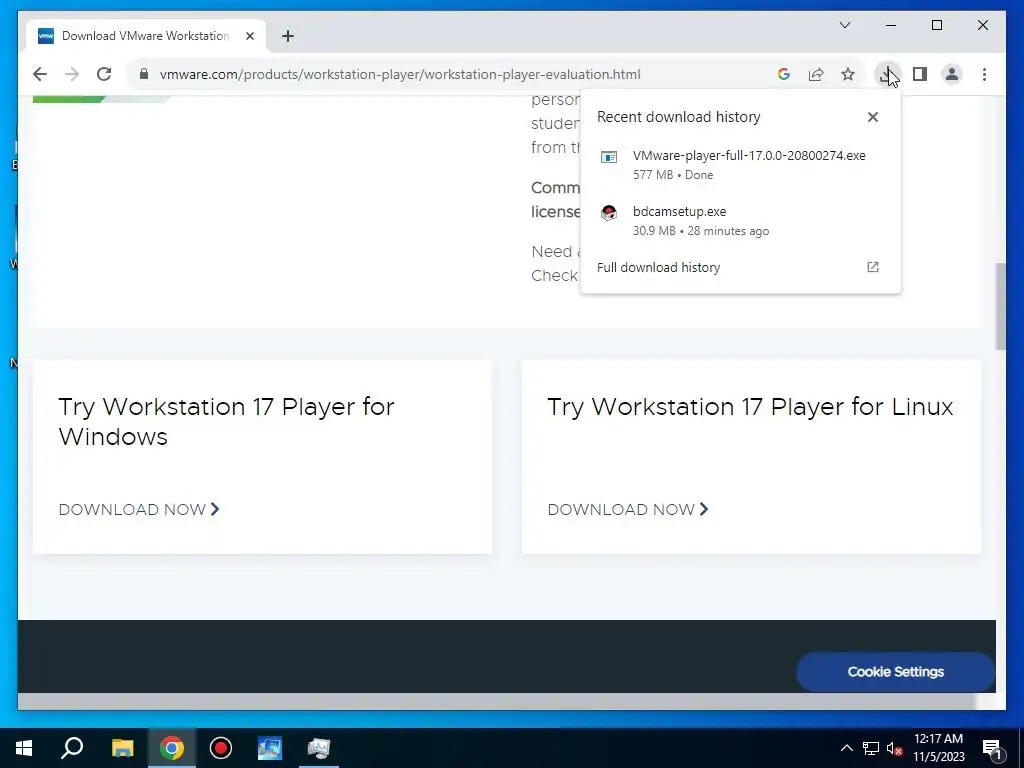Open File Explorer from the taskbar

pos(122,748)
